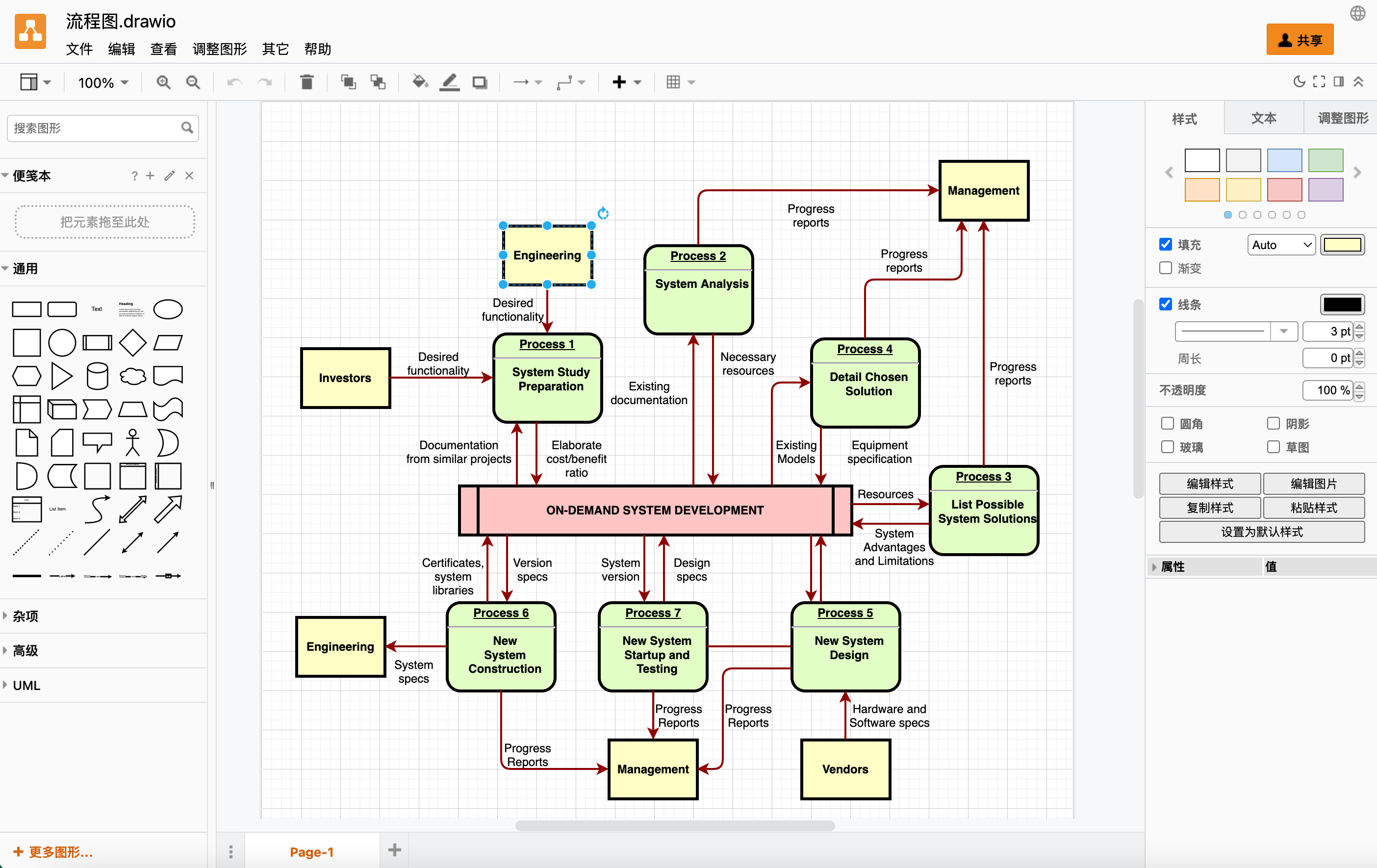Click the 编辑样式 button
The image size is (1377, 868).
coord(1209,484)
